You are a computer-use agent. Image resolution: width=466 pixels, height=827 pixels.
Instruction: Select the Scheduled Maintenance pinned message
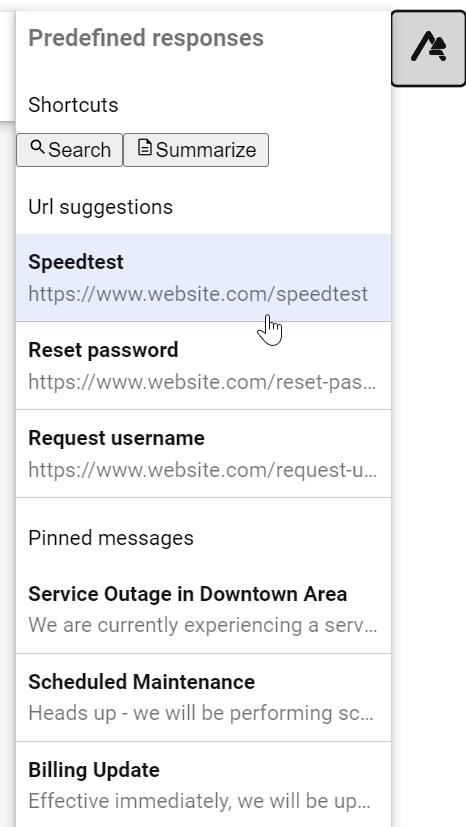tap(203, 698)
